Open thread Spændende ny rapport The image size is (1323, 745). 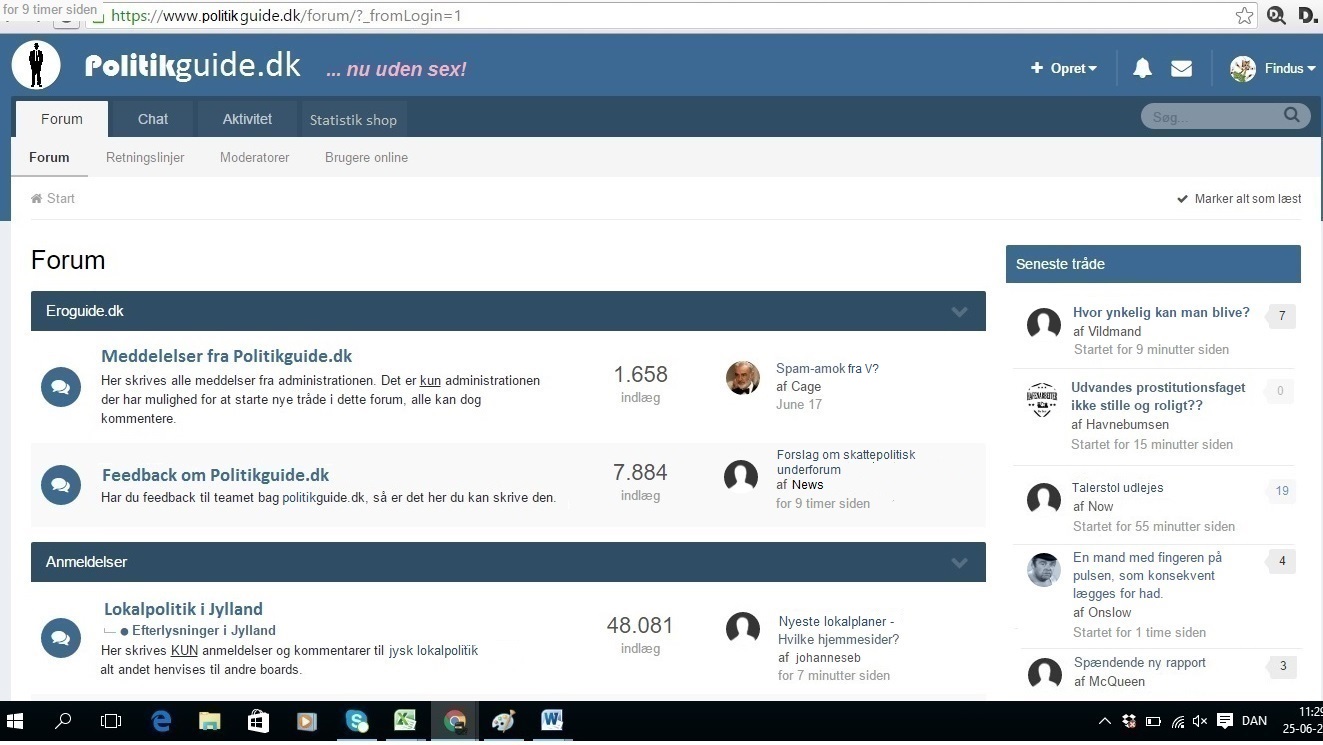(1140, 662)
